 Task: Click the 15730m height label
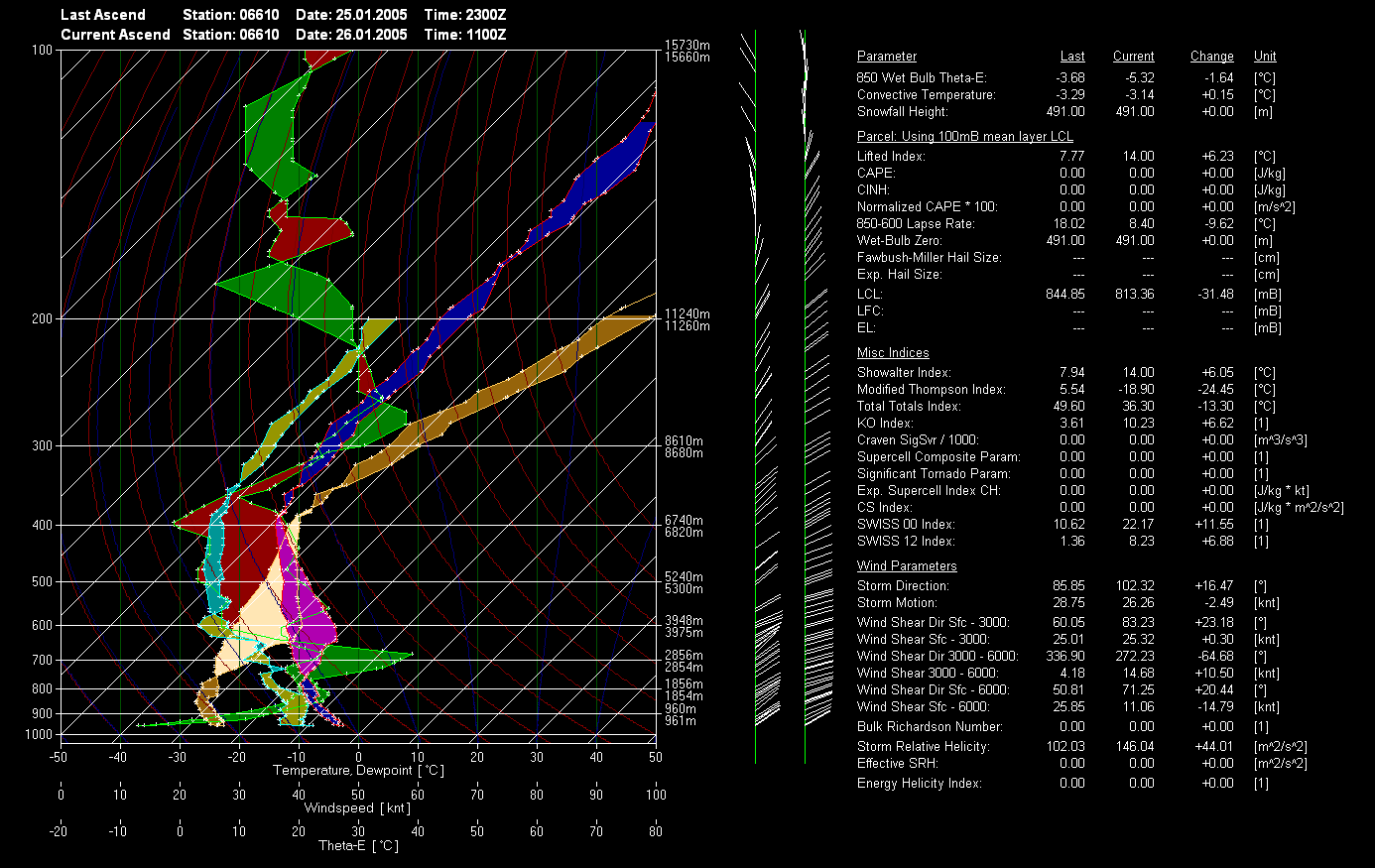[687, 46]
